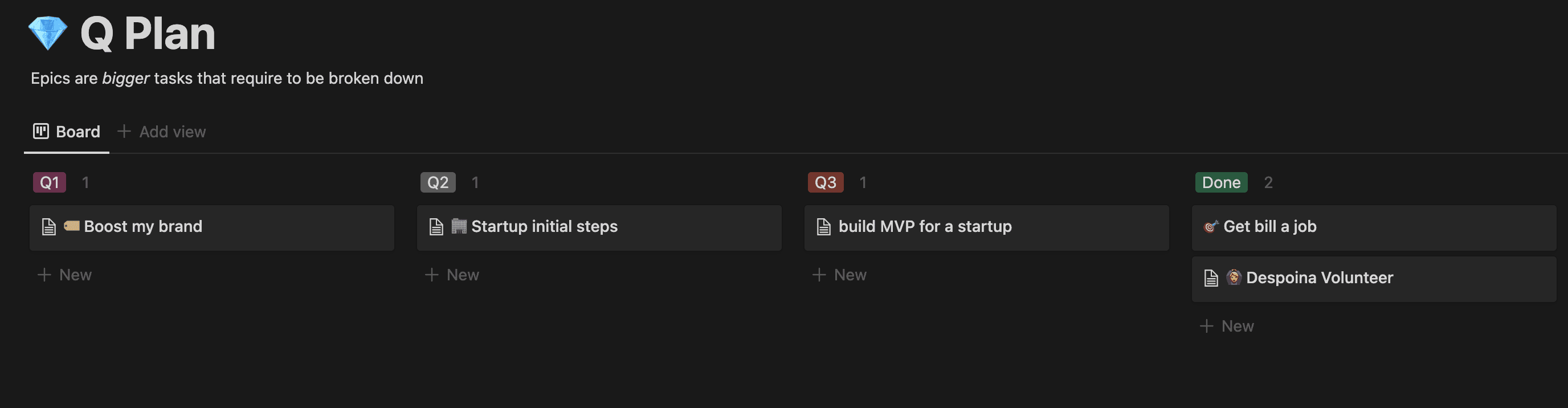Click the page icon on build MVP card

click(x=823, y=227)
